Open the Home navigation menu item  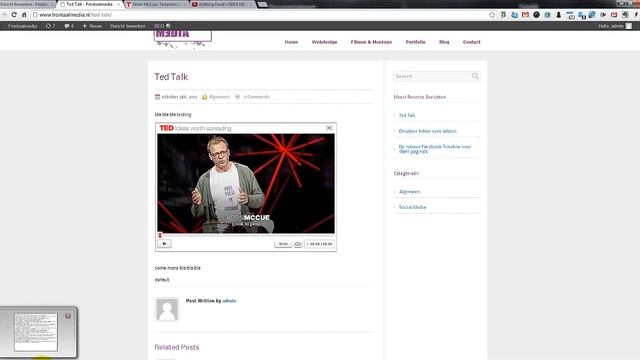tap(291, 42)
